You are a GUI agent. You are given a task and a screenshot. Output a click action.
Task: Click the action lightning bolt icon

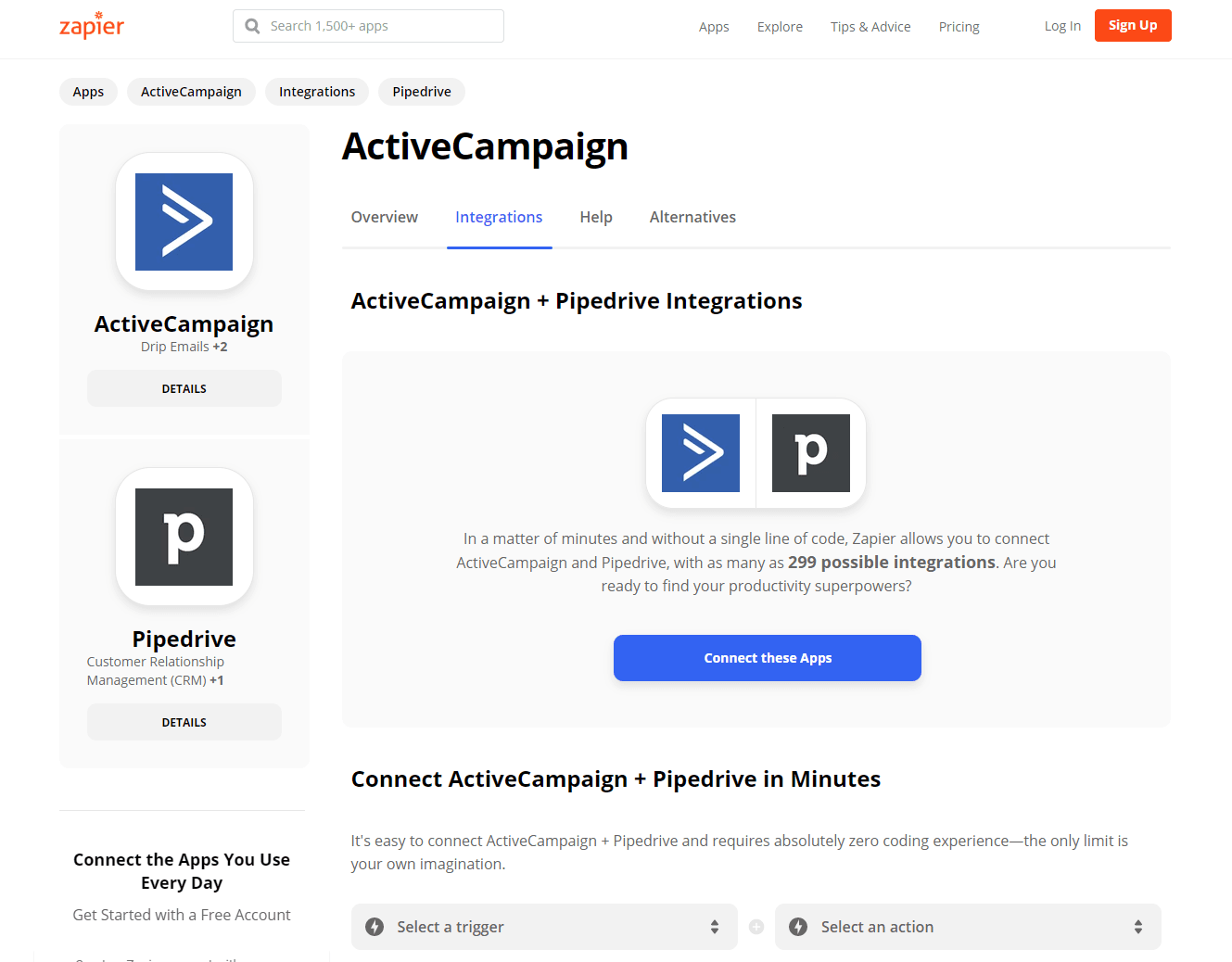click(x=798, y=927)
